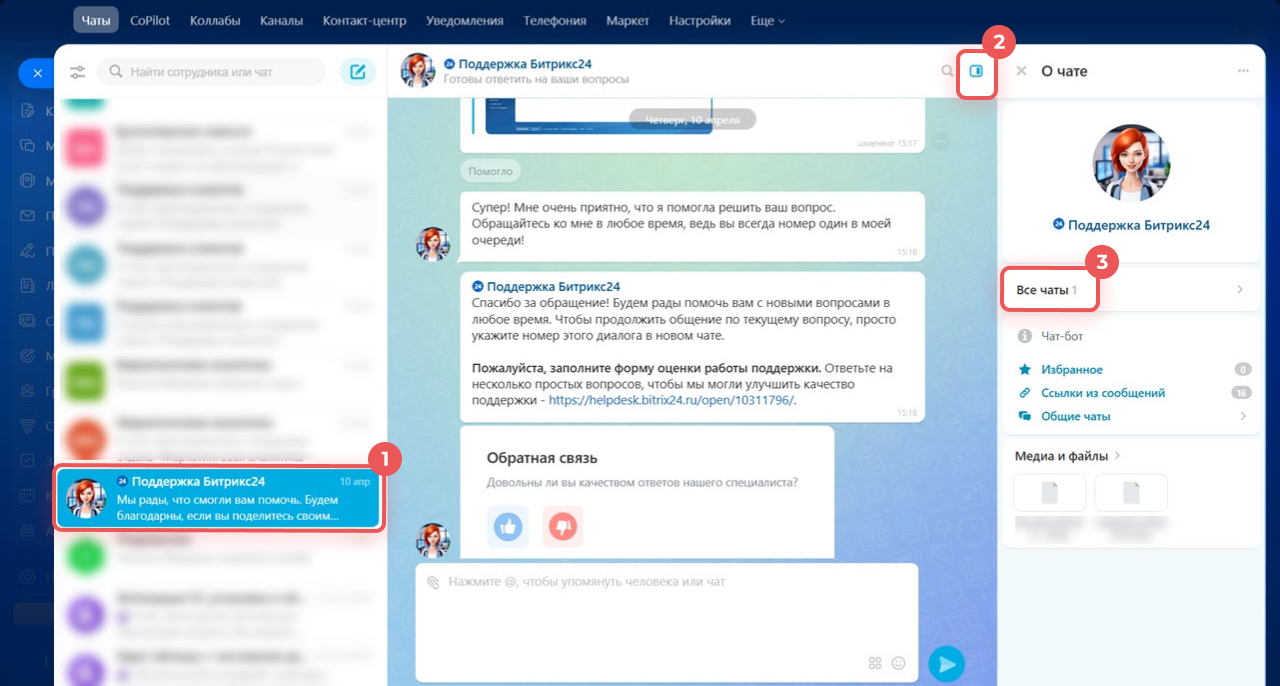Screen dimensions: 1280x686
Task: Expand the Все чаты chevron
Action: click(x=1240, y=289)
